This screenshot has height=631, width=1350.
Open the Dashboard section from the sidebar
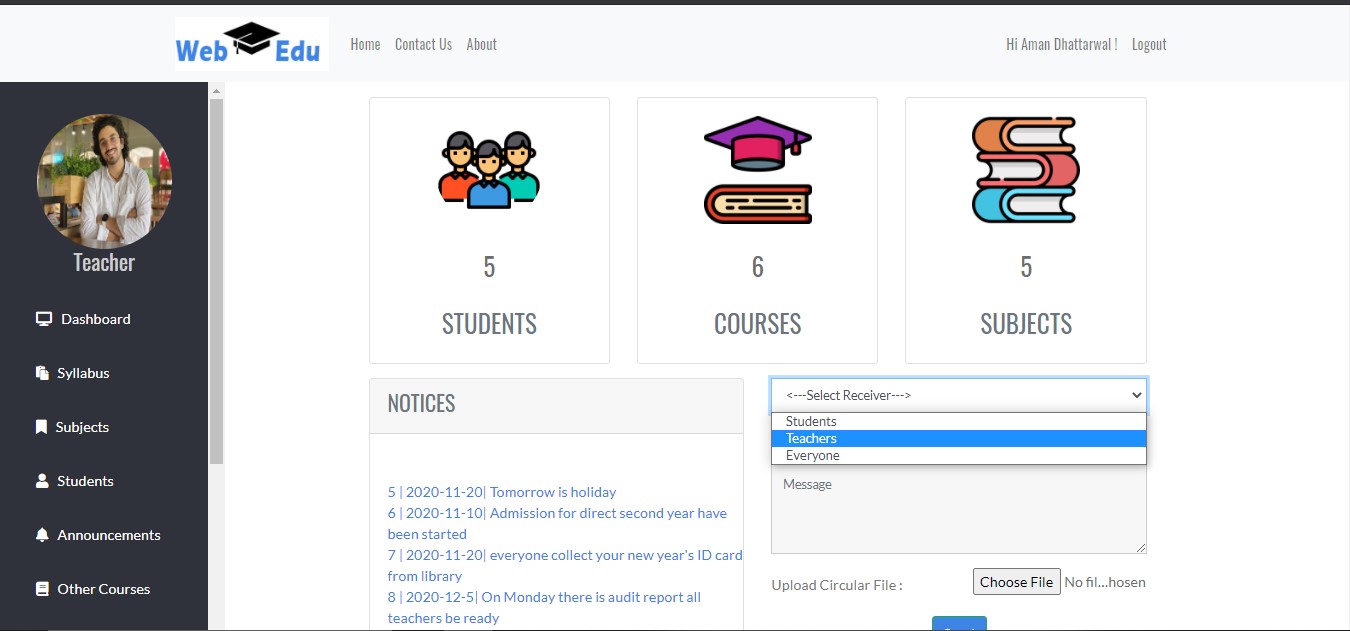94,318
